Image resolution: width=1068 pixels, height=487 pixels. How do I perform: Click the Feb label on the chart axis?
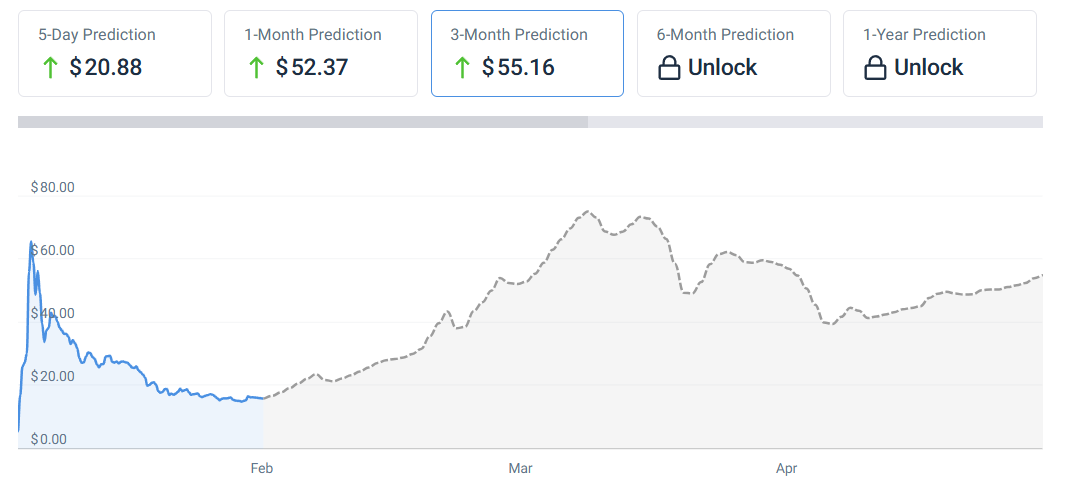pos(262,468)
